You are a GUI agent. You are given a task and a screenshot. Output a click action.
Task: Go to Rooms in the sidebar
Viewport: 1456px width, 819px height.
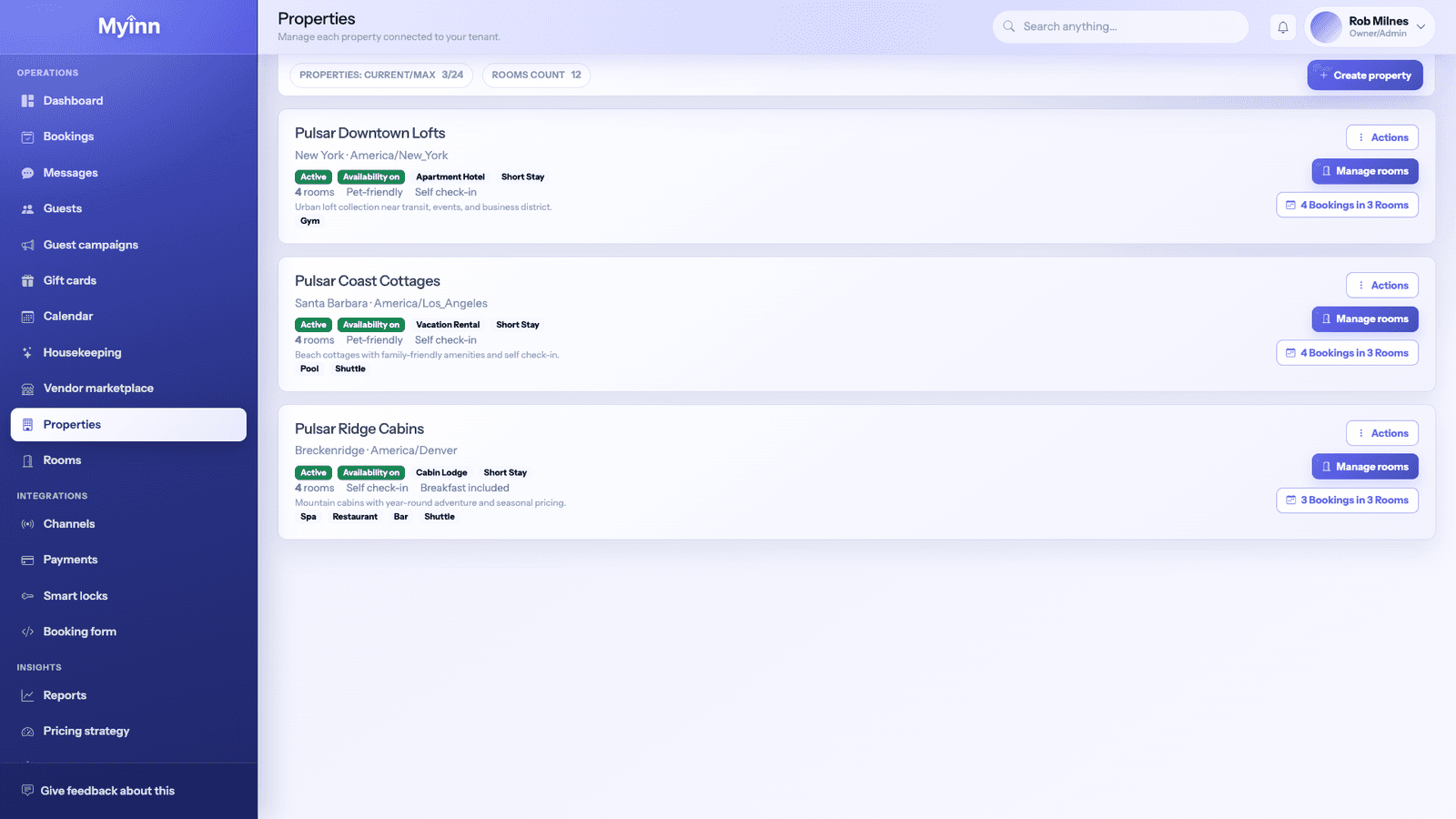pyautogui.click(x=128, y=460)
